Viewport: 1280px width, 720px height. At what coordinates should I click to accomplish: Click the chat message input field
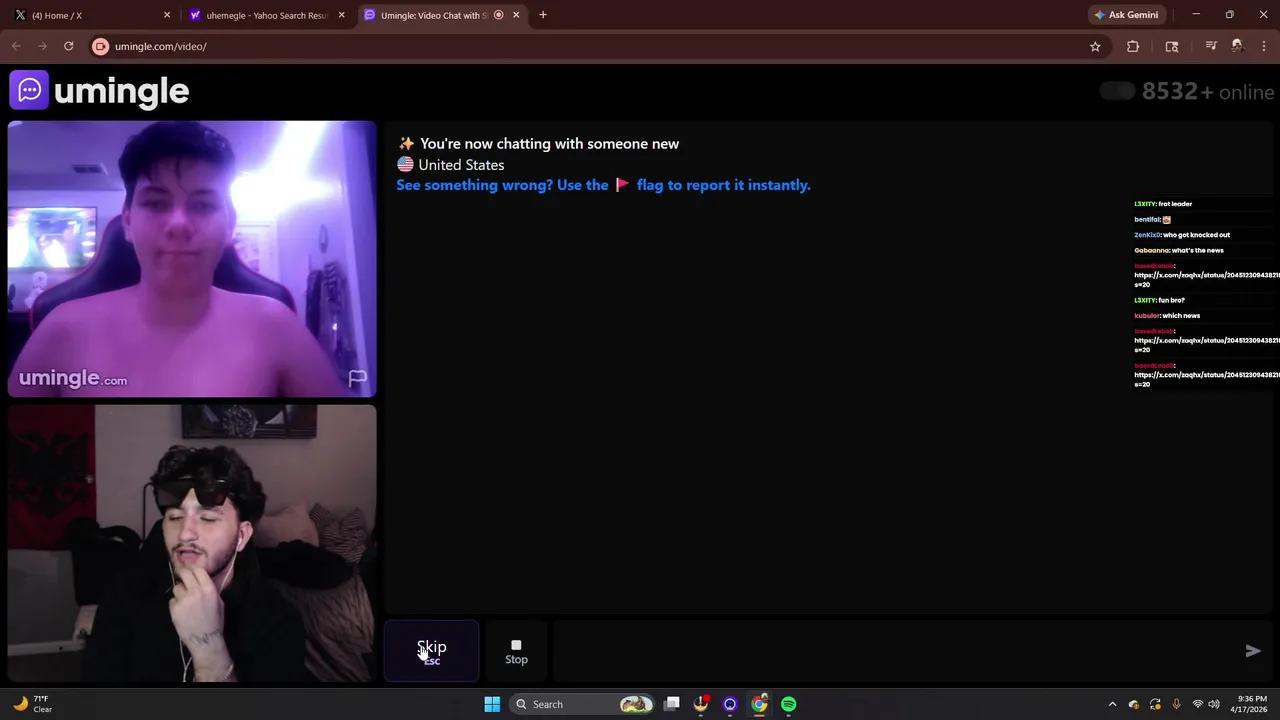coord(895,651)
